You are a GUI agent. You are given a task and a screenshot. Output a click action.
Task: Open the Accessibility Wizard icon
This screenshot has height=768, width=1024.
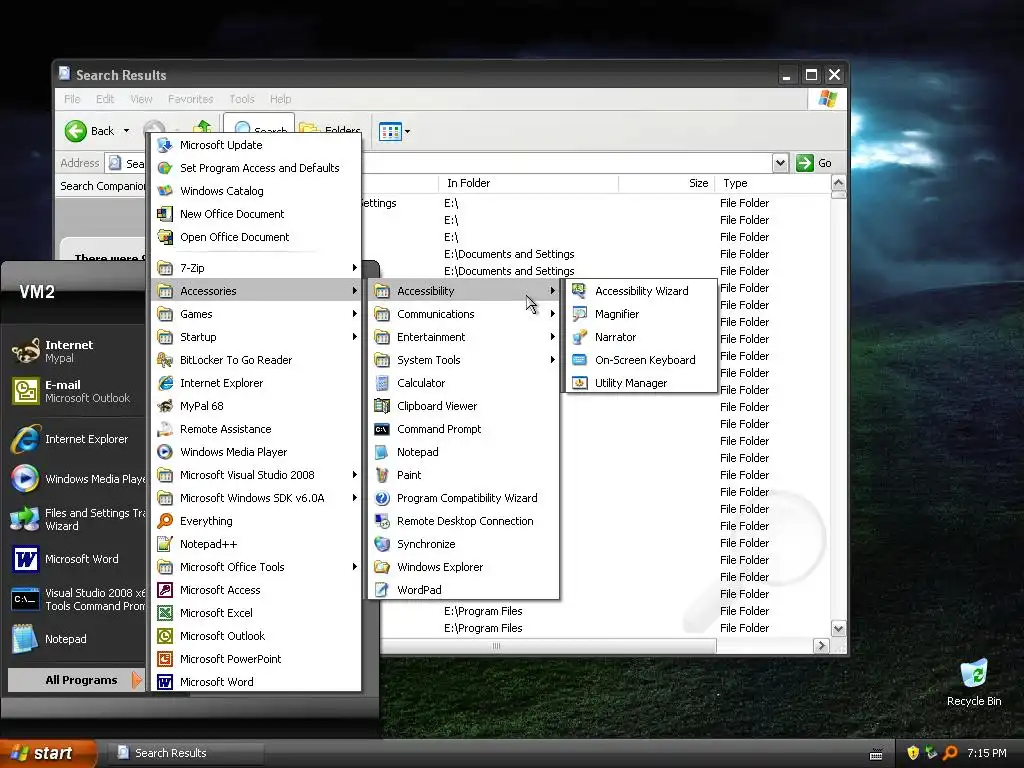(x=579, y=291)
